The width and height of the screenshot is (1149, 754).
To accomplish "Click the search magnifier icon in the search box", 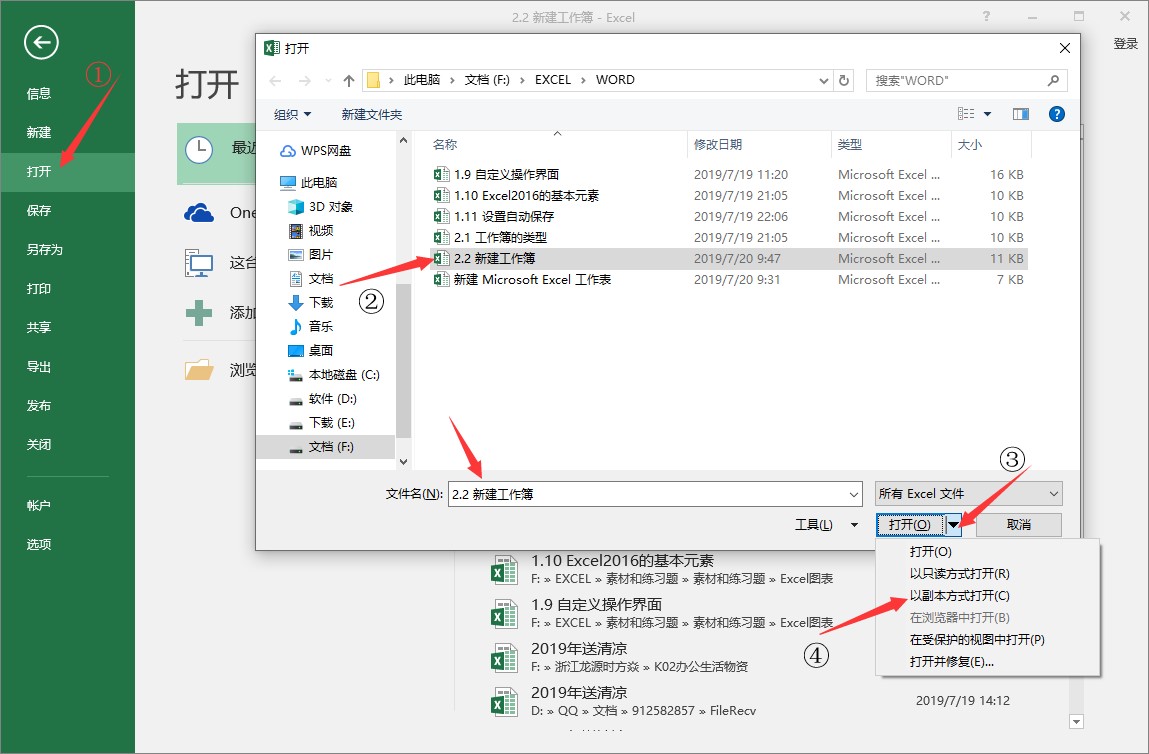I will [x=1053, y=80].
